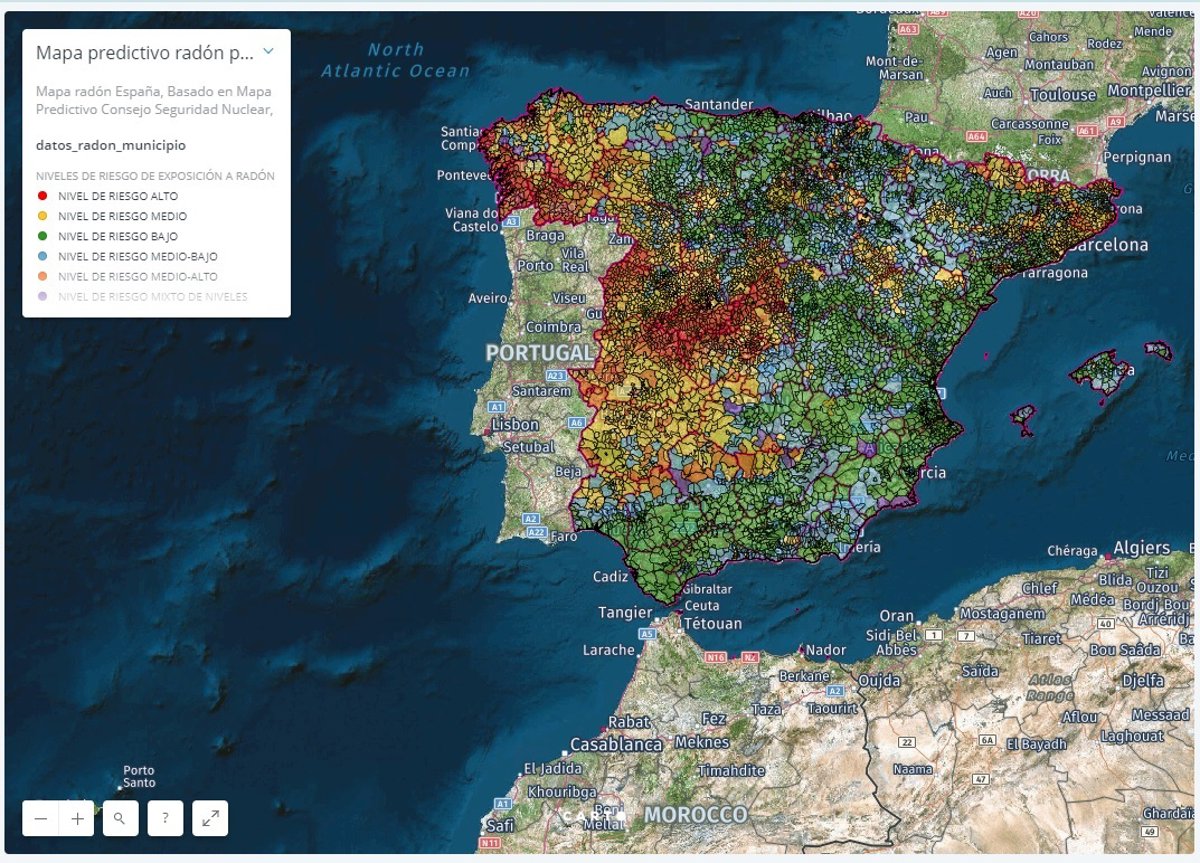
Task: Click the Lisbon city label on map
Action: 515,425
